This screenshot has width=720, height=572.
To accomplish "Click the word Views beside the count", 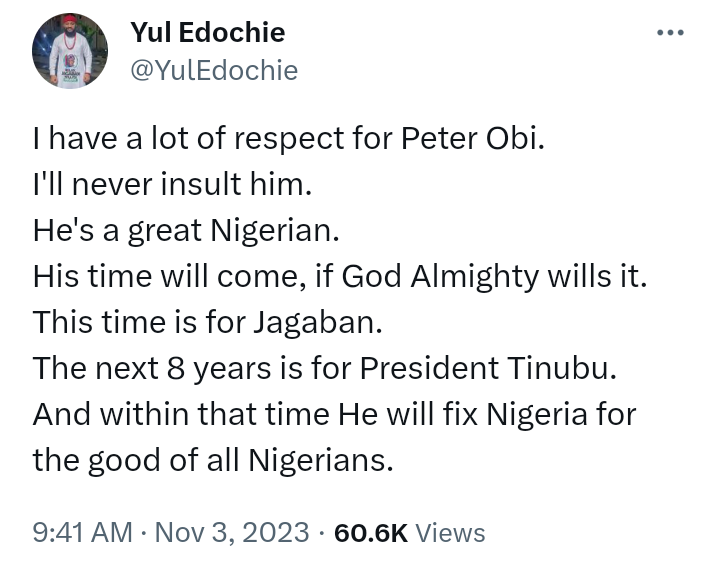I will (450, 533).
